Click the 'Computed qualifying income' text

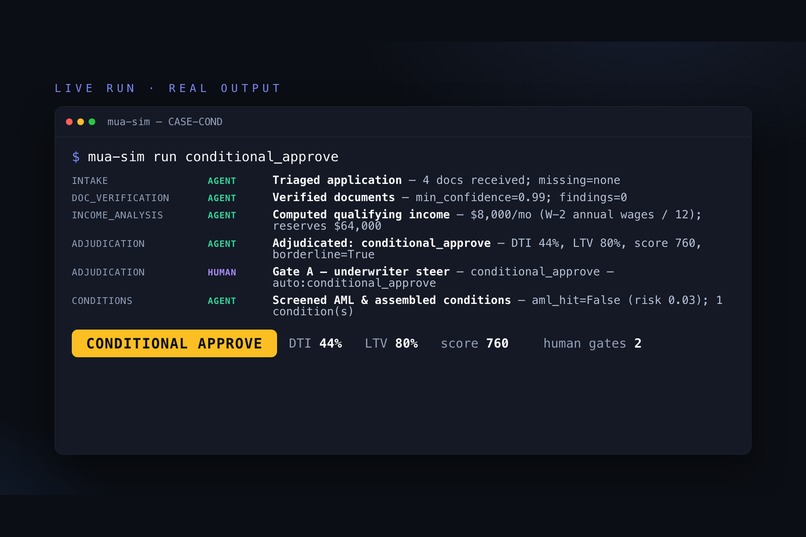tap(361, 215)
